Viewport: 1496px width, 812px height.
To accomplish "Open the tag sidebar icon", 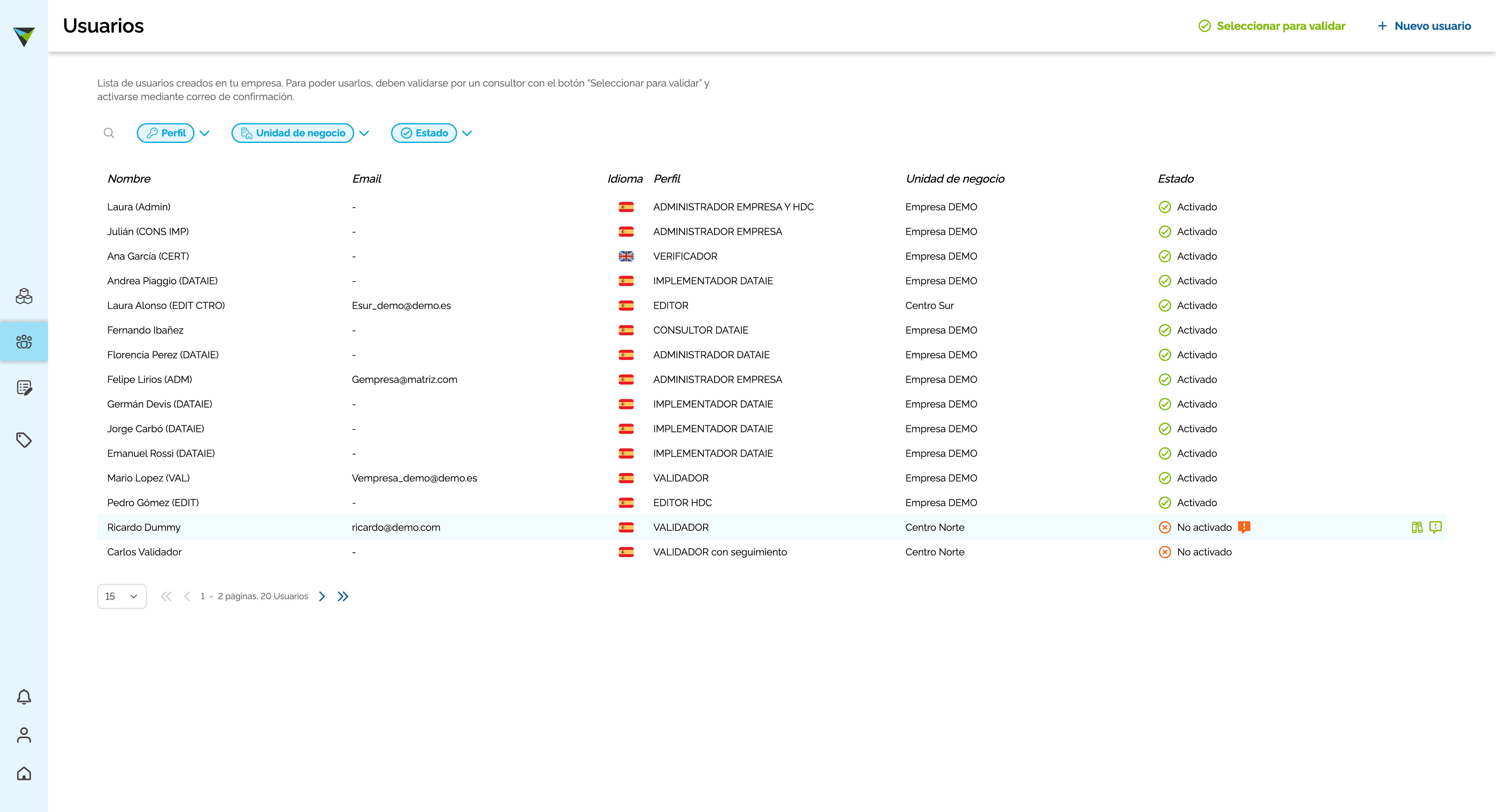I will pyautogui.click(x=24, y=440).
